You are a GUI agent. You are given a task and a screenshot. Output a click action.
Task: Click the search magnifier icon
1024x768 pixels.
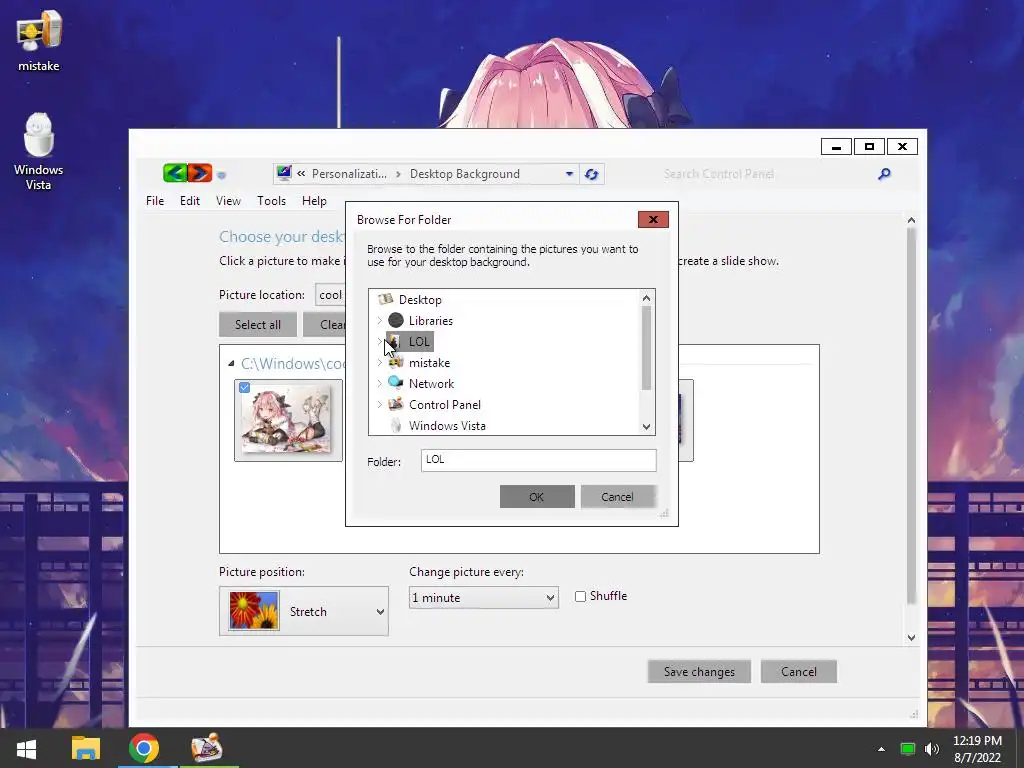pyautogui.click(x=884, y=174)
